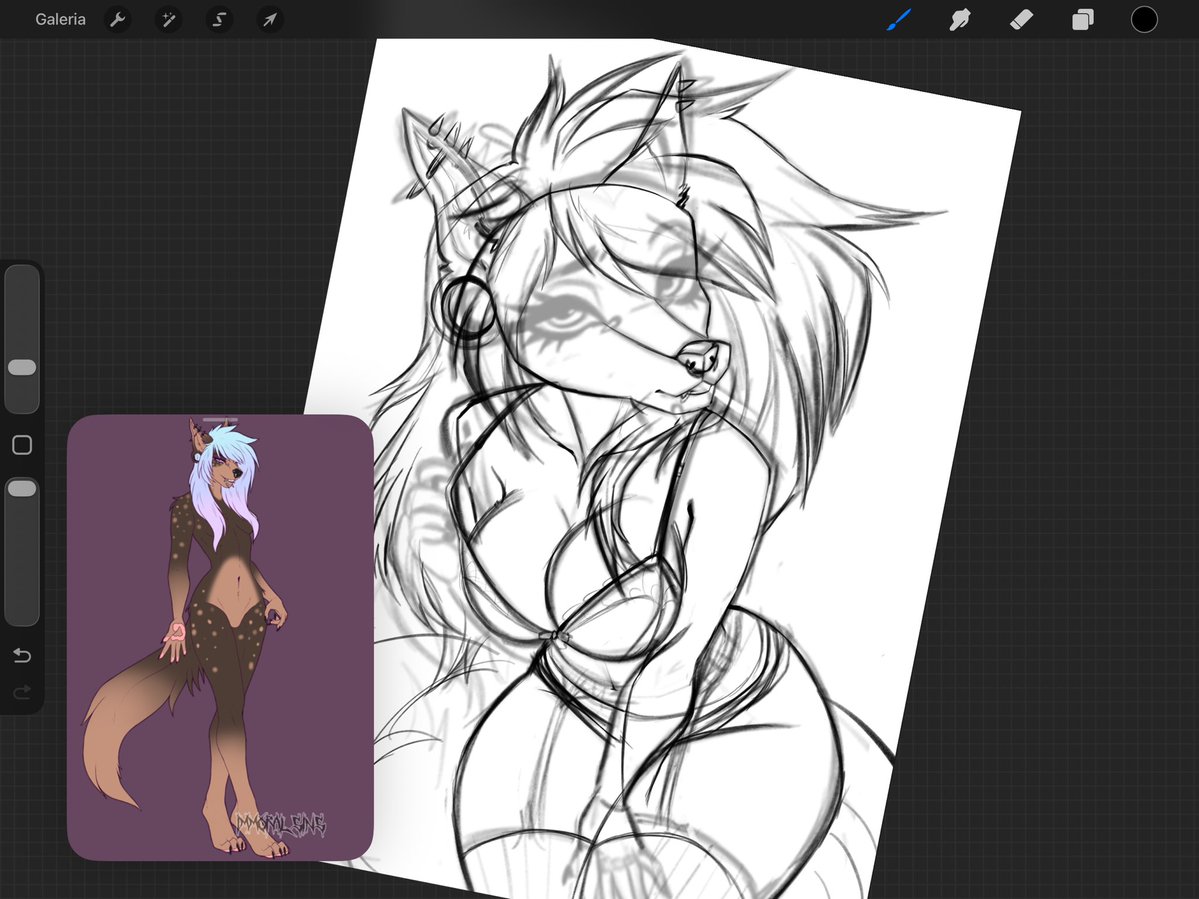The width and height of the screenshot is (1199, 899).
Task: Open the black color picker
Action: [1144, 19]
